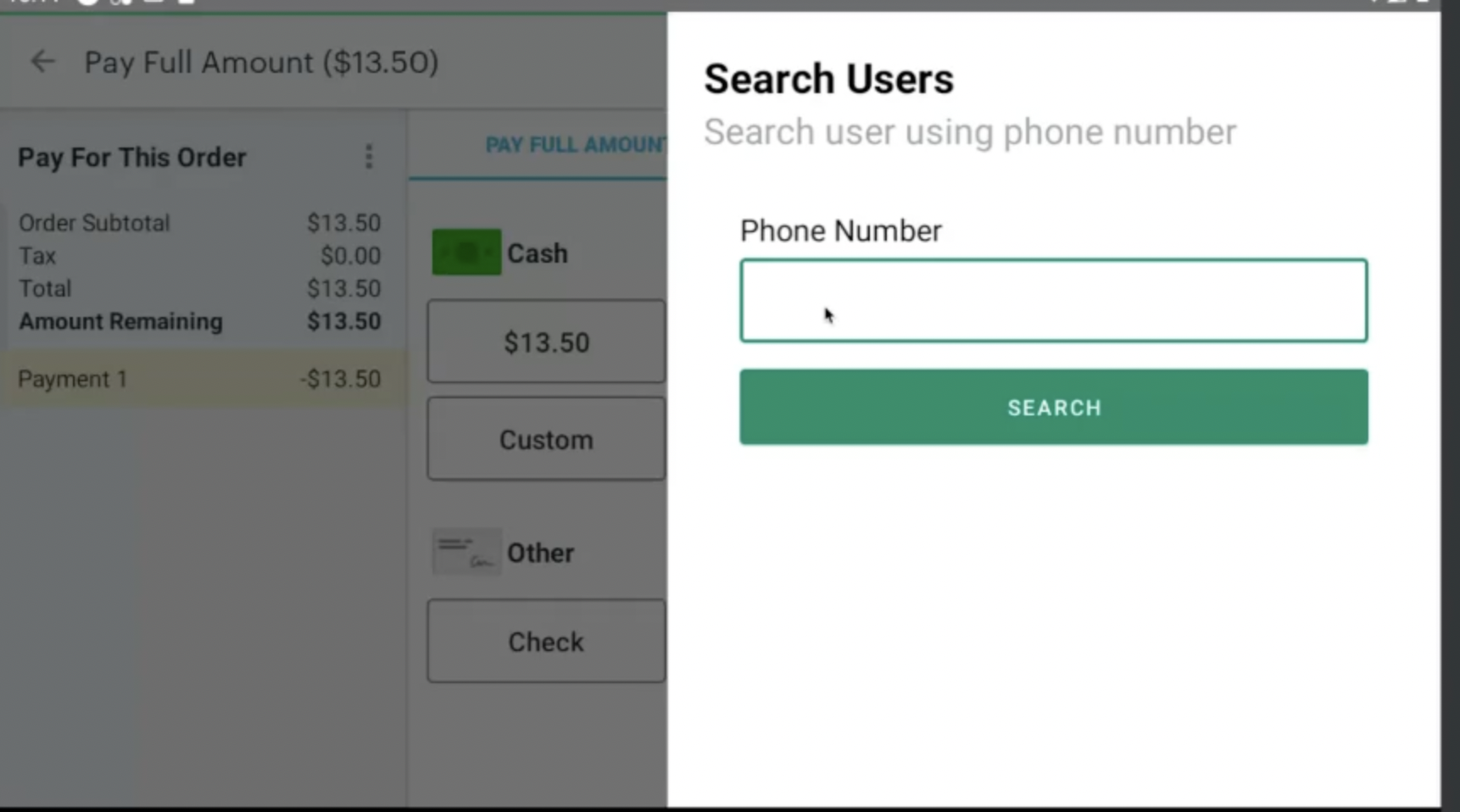The height and width of the screenshot is (812, 1460).
Task: Click the Search Users heading
Action: 828,79
